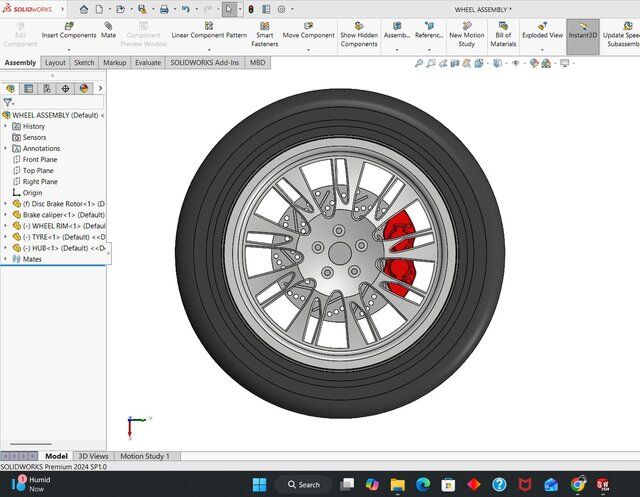Create a New document
Screen dimensions: 640x497
(99, 9)
